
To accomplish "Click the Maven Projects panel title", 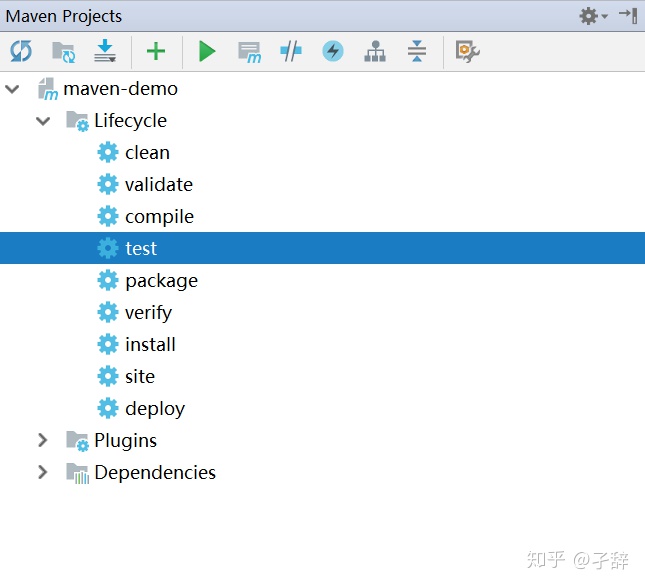I will coord(64,16).
